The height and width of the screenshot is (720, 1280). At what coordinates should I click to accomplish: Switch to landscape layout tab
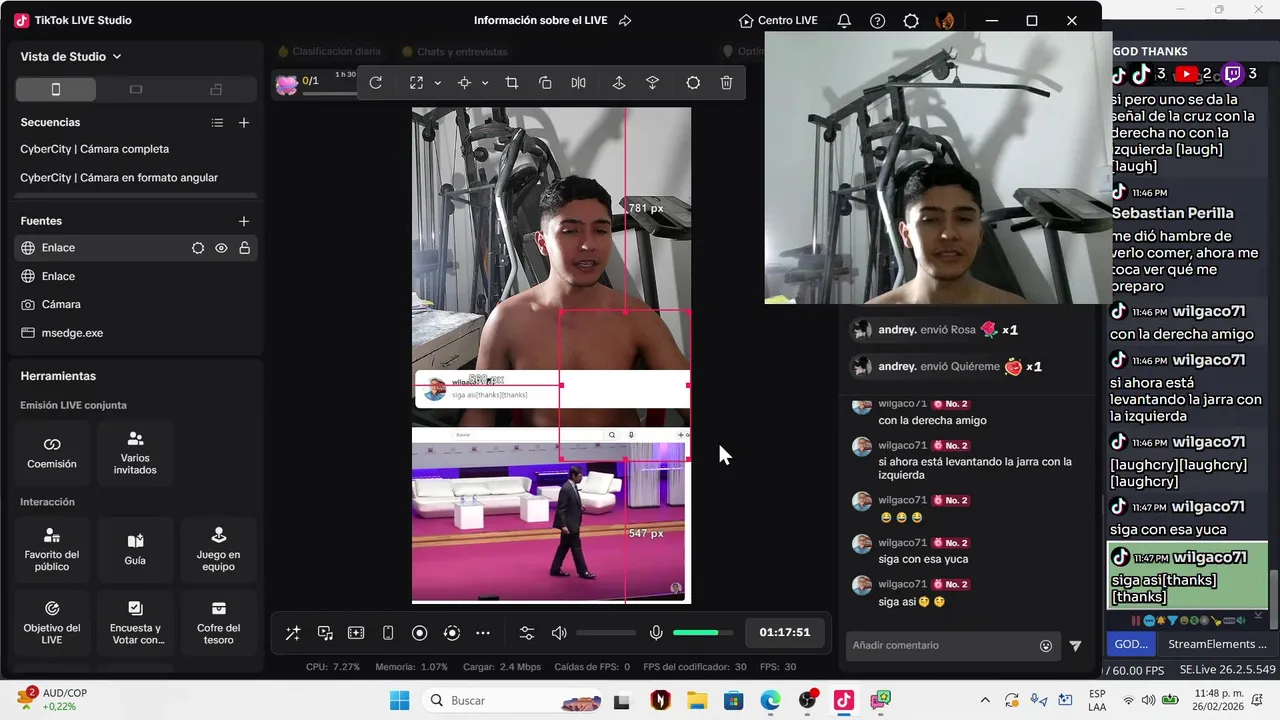[x=136, y=89]
